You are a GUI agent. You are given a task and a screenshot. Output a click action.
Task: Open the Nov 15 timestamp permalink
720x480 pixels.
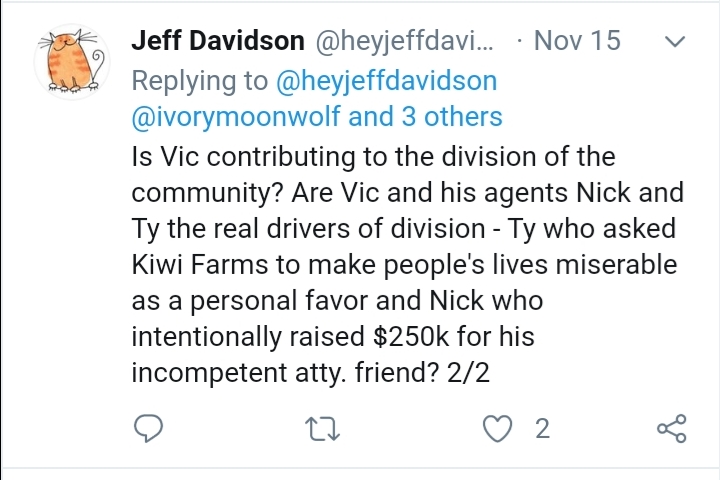pyautogui.click(x=577, y=40)
